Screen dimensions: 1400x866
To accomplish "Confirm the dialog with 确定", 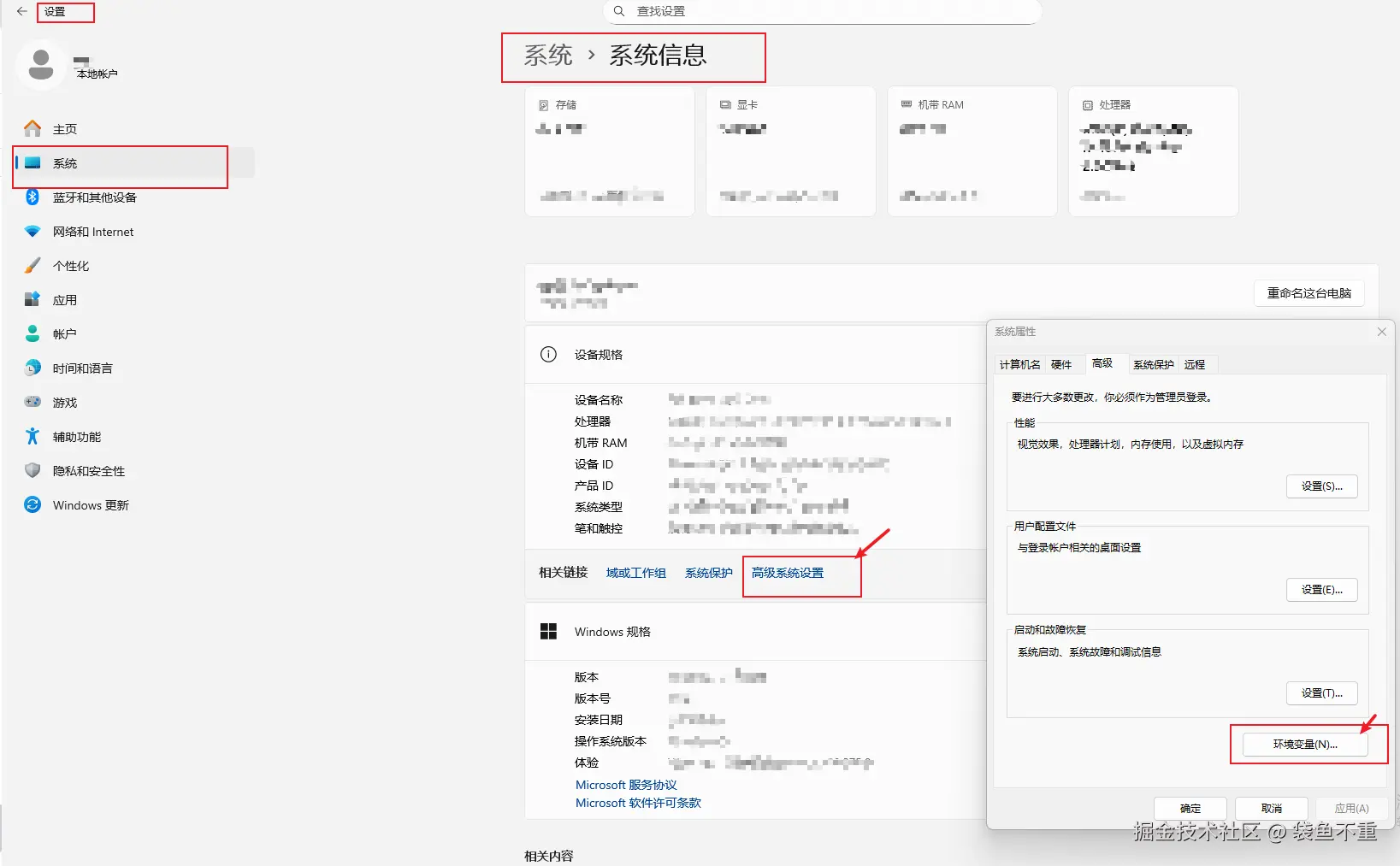I will point(1190,808).
